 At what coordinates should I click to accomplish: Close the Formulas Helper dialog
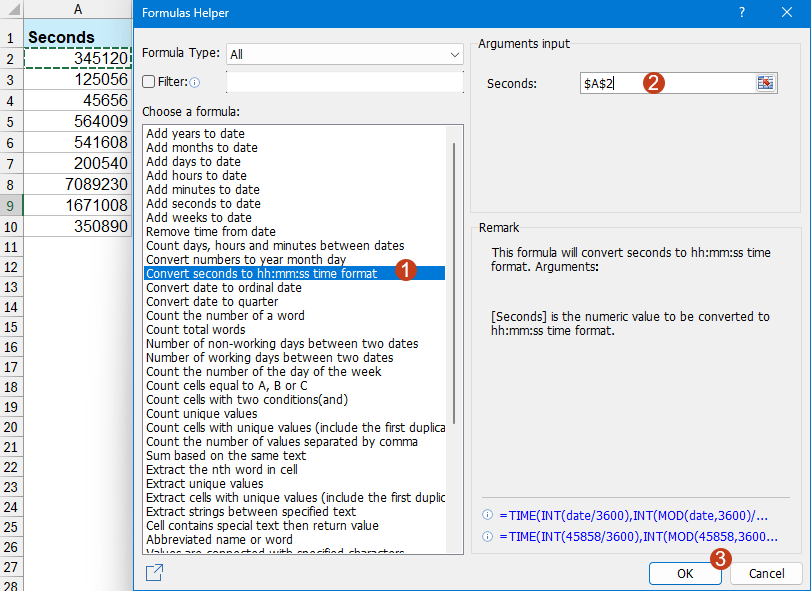786,13
